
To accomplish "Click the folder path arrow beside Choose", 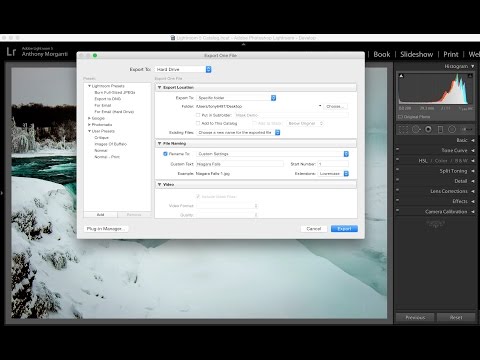I will click(x=320, y=106).
